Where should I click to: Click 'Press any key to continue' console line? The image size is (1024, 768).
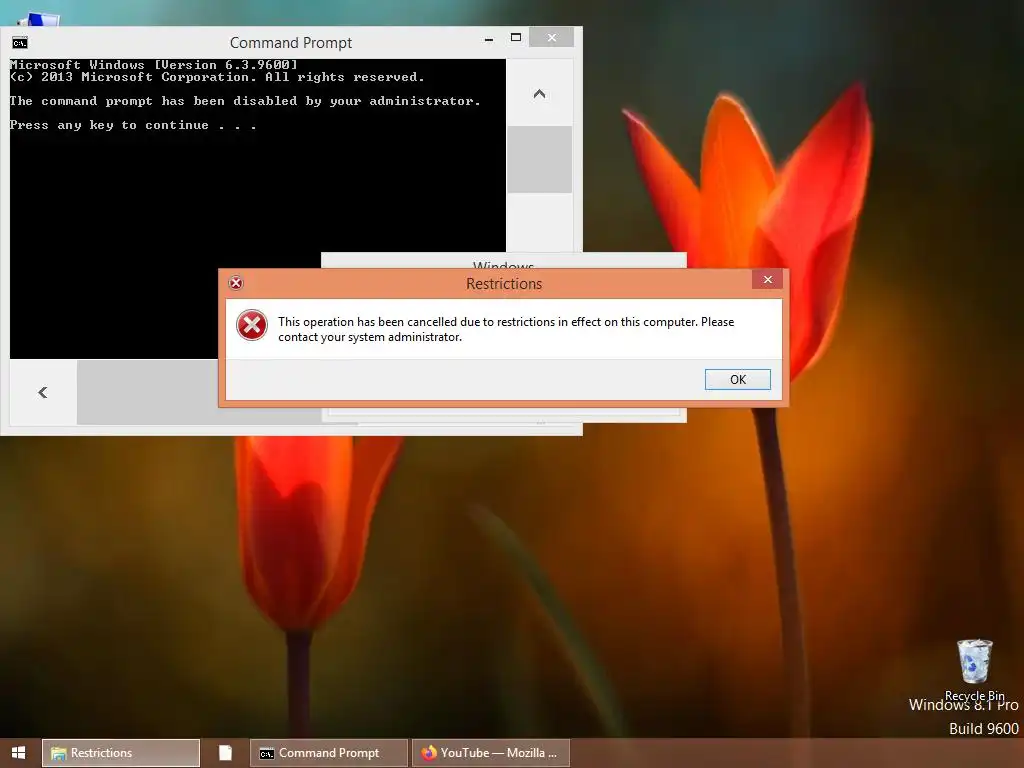tap(133, 125)
